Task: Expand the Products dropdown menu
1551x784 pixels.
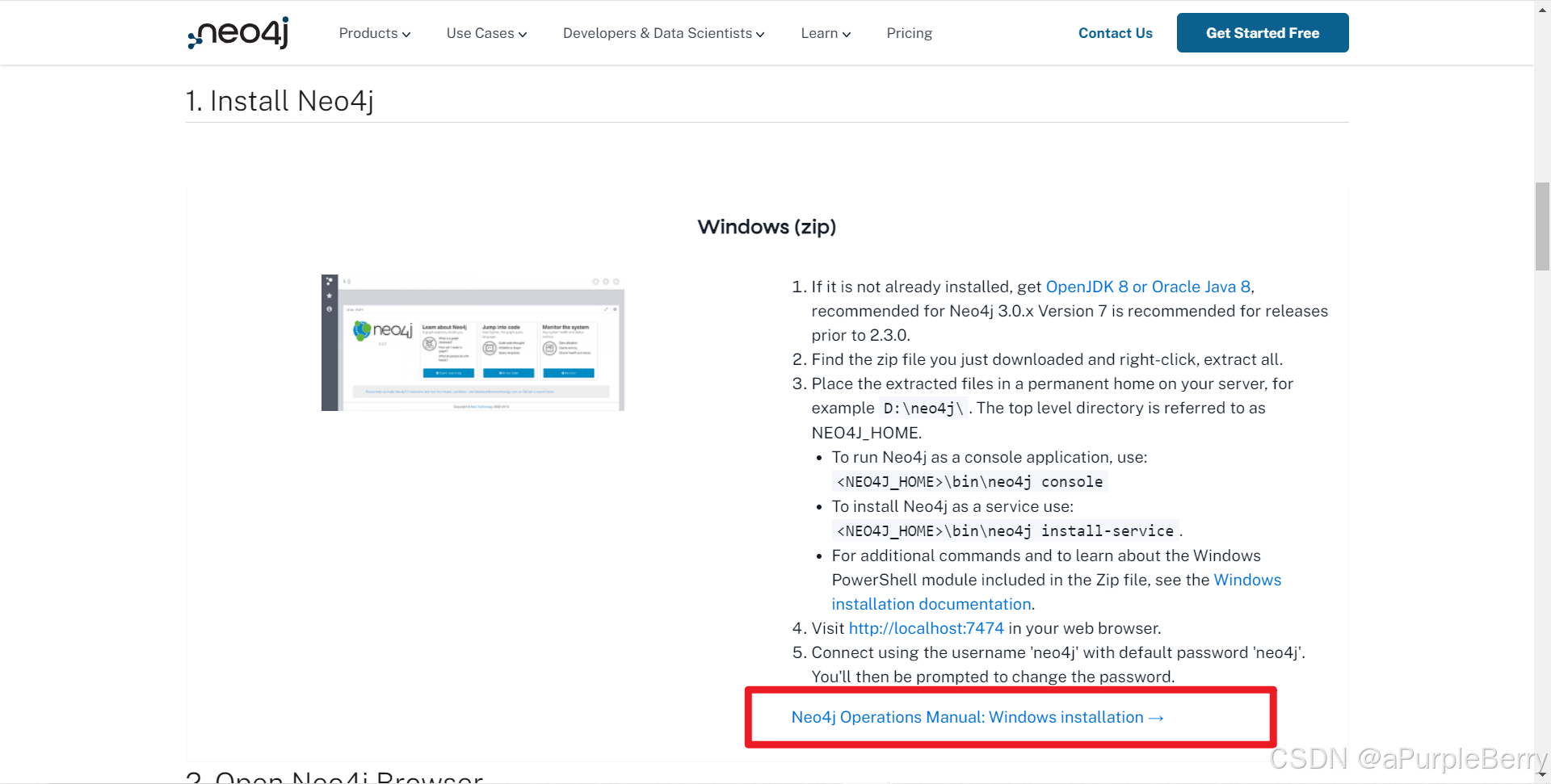Action: click(x=375, y=33)
